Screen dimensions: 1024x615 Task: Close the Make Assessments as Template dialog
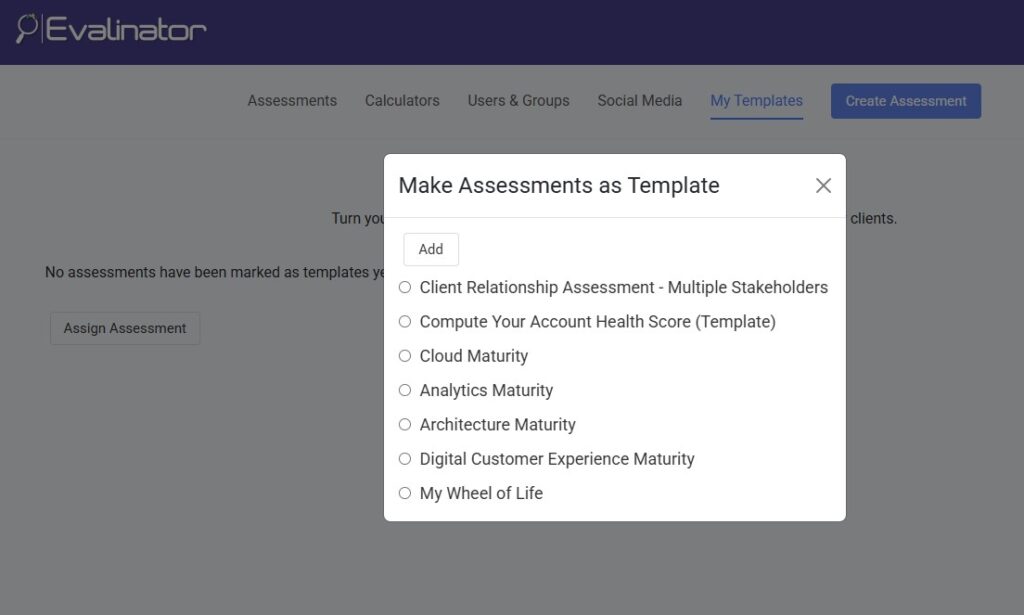[x=823, y=185]
